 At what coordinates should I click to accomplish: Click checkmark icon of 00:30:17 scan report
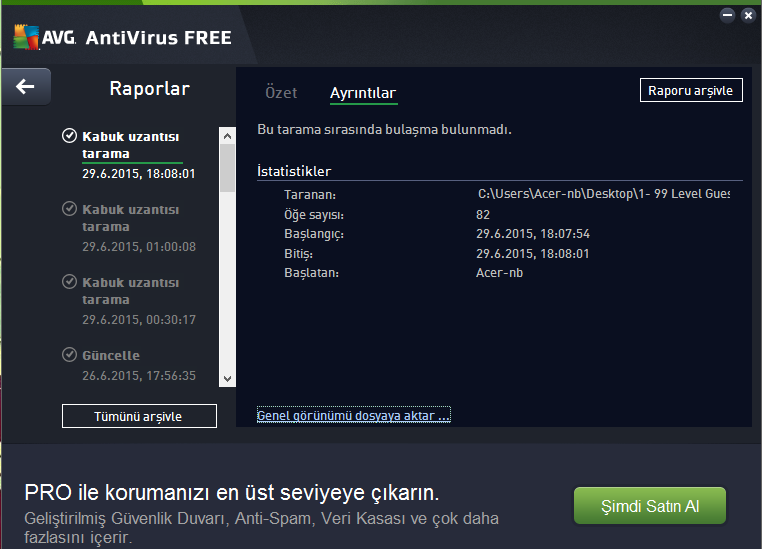[69, 281]
